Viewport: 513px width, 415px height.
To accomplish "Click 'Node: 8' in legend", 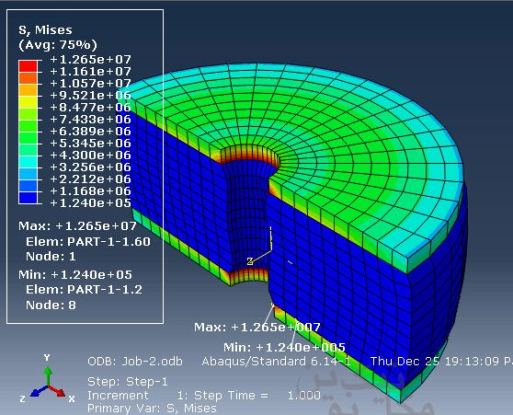I will [51, 305].
